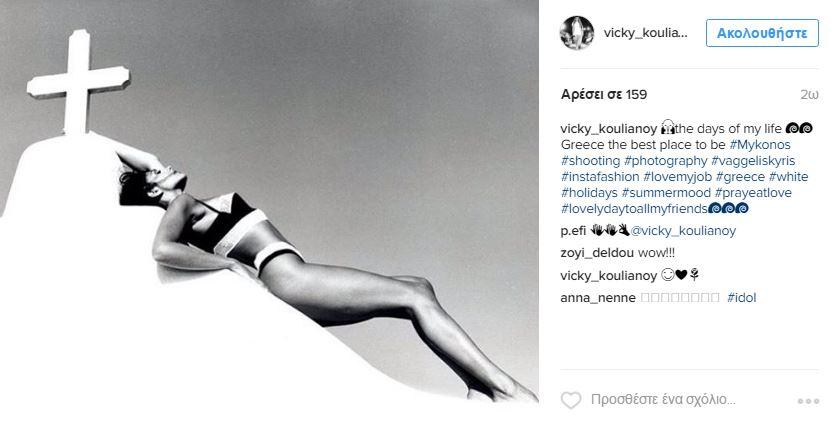Like the post with the heart icon
838x429 pixels.
pos(570,400)
